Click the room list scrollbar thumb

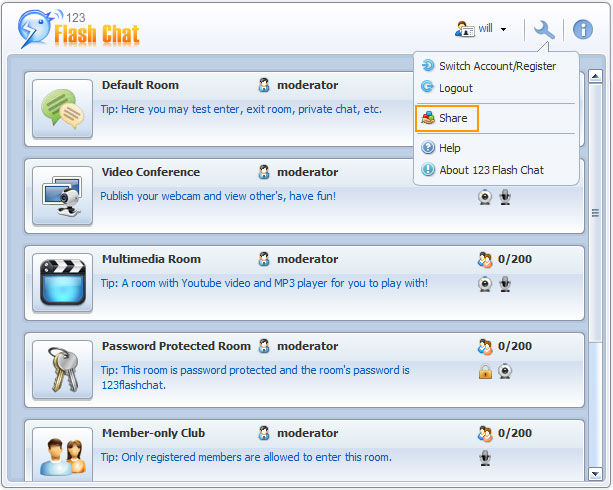pyautogui.click(x=595, y=213)
